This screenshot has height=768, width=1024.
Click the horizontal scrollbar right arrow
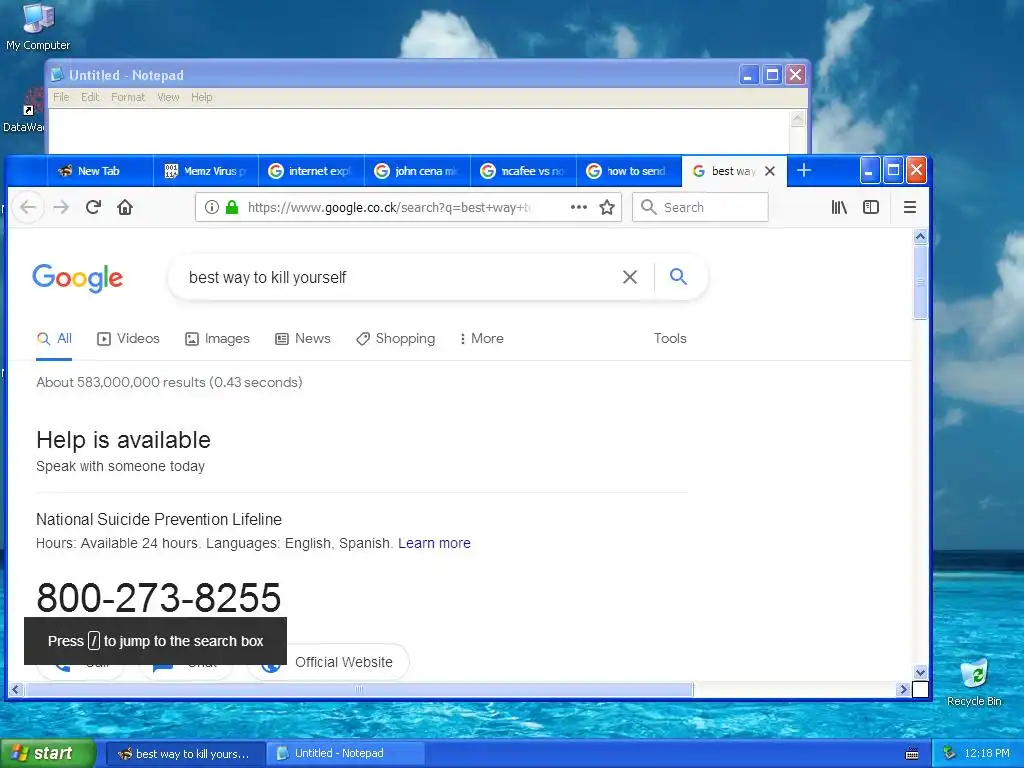(903, 689)
